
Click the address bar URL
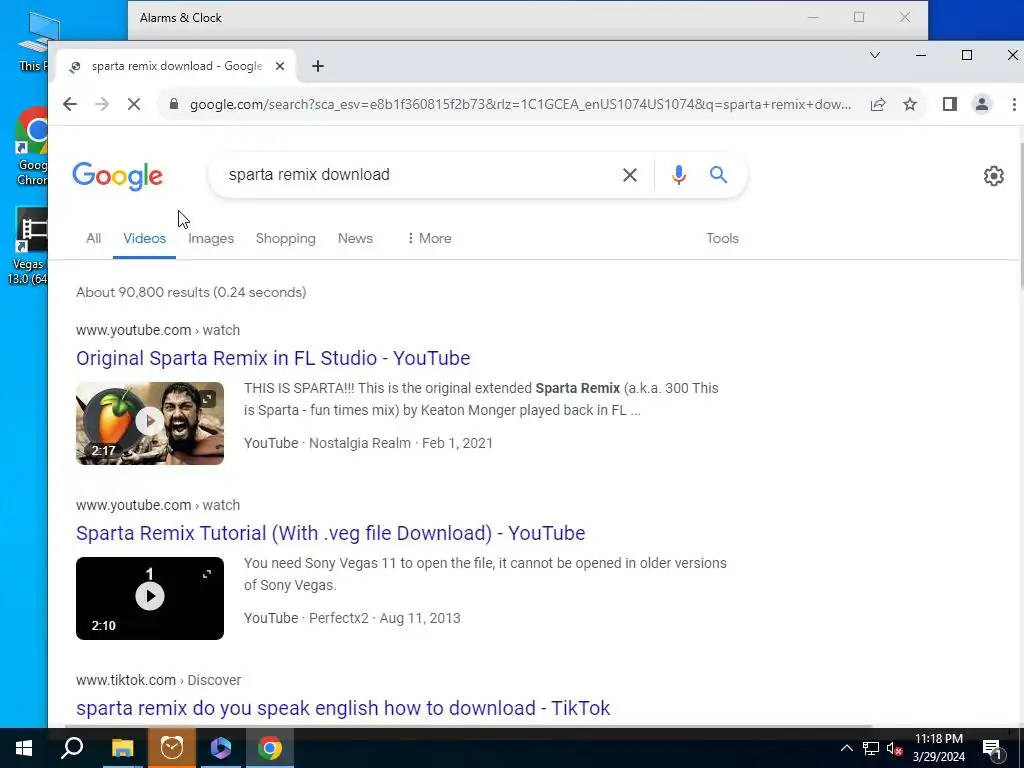(520, 104)
